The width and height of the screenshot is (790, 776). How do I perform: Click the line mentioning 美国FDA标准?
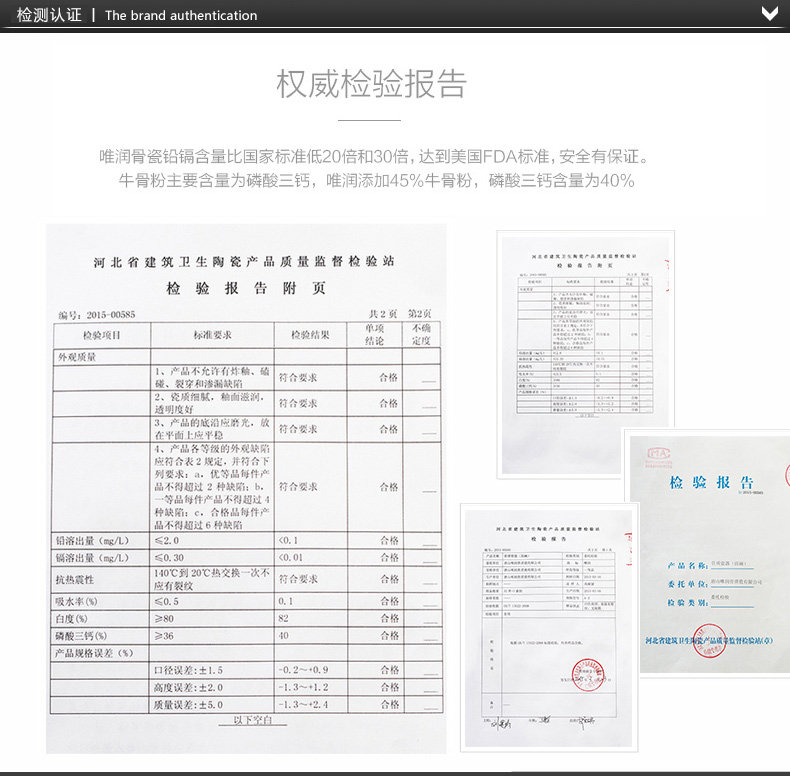tap(373, 157)
